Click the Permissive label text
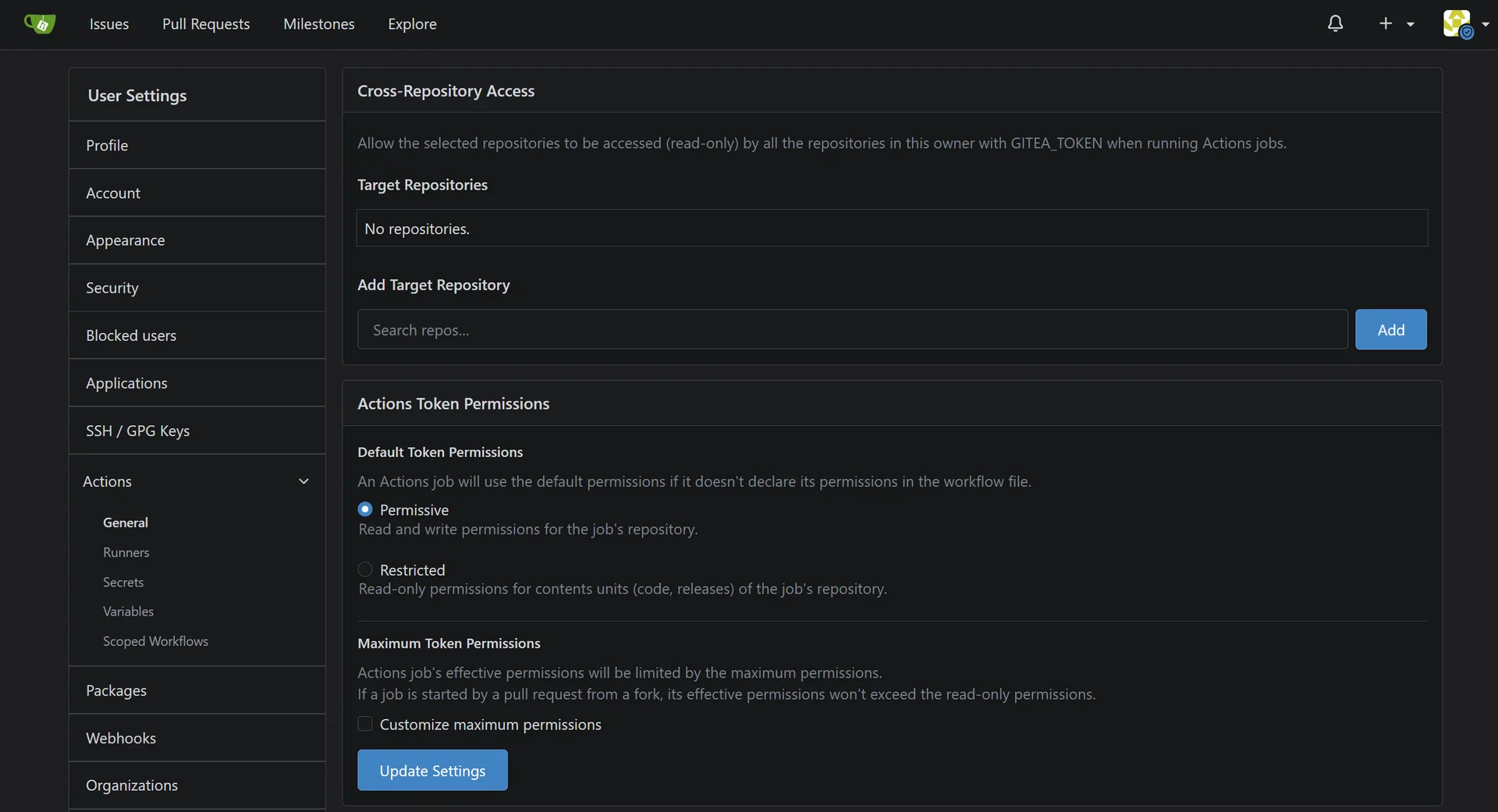 point(414,509)
